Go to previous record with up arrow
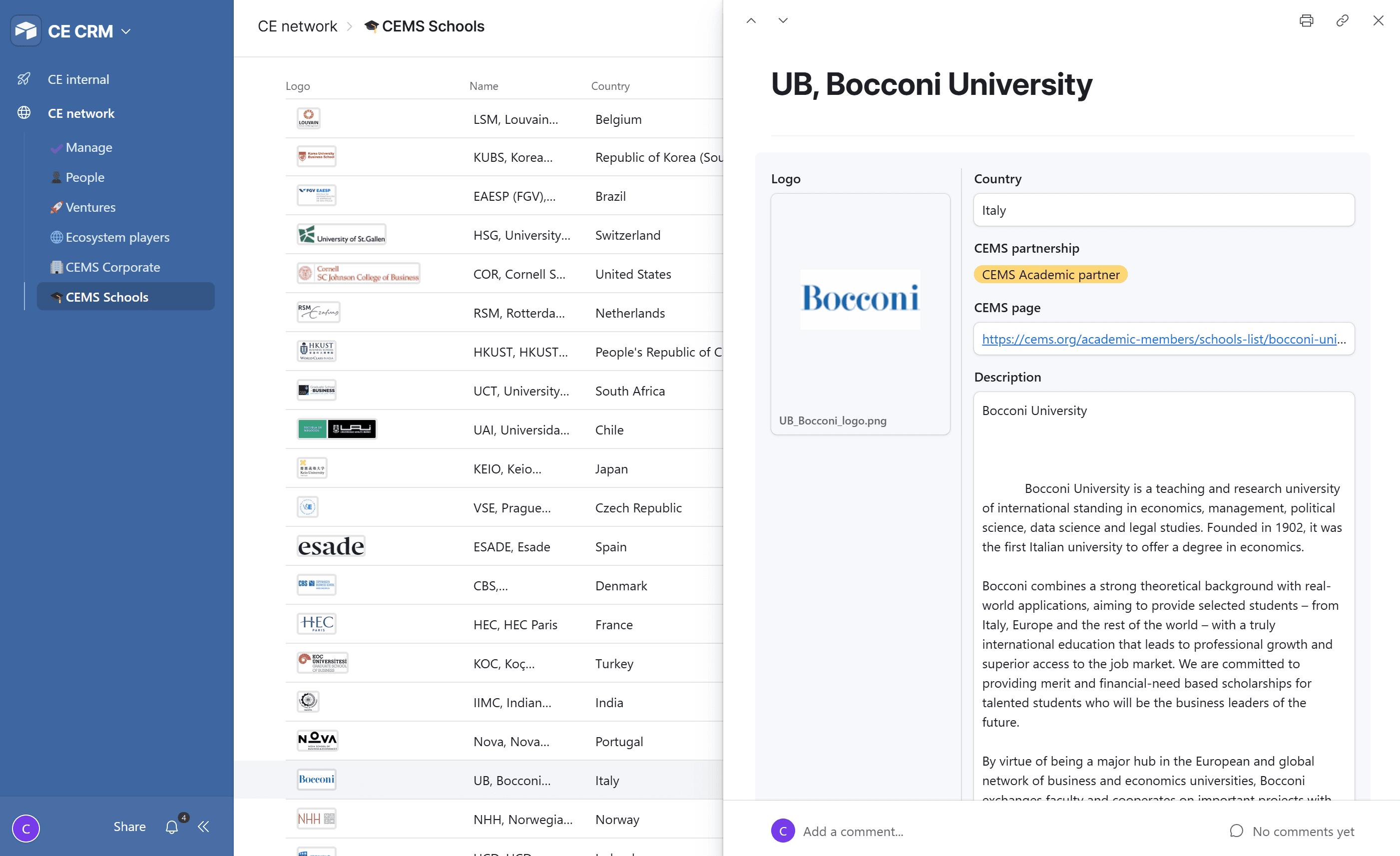The height and width of the screenshot is (856, 1400). click(751, 20)
